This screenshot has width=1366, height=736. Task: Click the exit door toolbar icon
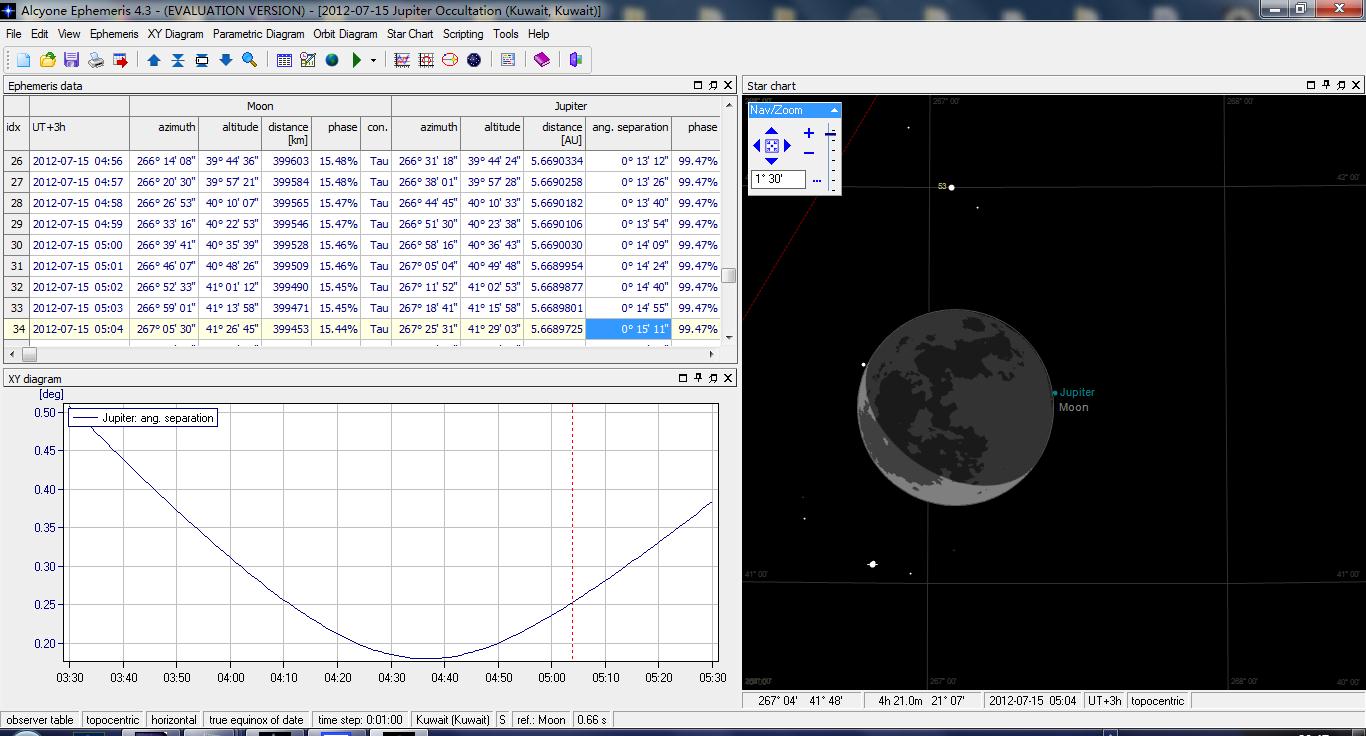(x=576, y=60)
